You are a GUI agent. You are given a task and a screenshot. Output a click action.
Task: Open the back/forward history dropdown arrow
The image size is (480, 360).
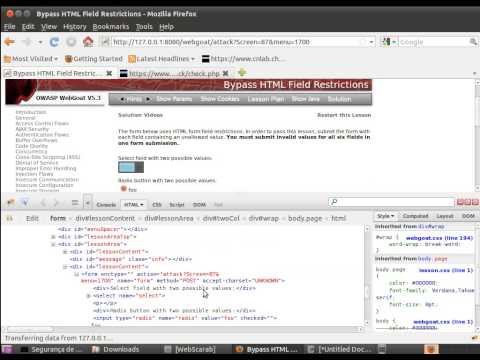click(40, 42)
